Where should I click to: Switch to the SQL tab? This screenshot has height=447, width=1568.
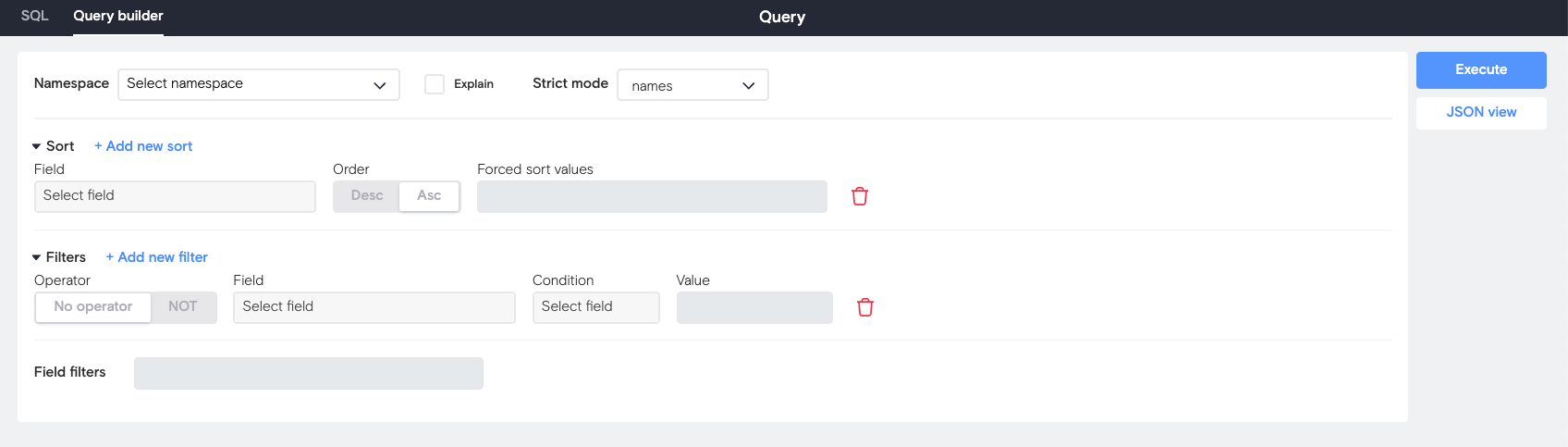[x=34, y=16]
